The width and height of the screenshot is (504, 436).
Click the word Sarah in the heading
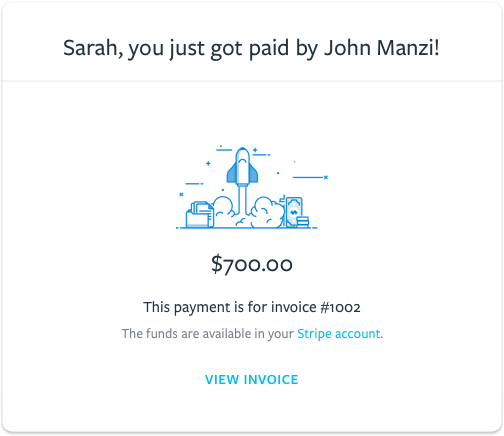[90, 48]
